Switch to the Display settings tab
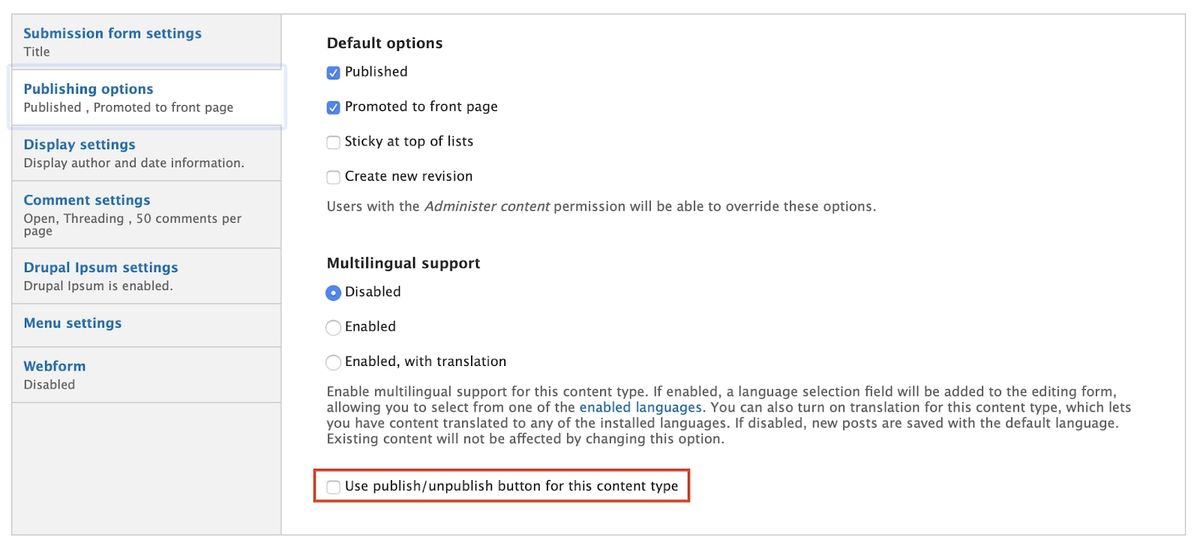Image resolution: width=1200 pixels, height=549 pixels. tap(79, 145)
